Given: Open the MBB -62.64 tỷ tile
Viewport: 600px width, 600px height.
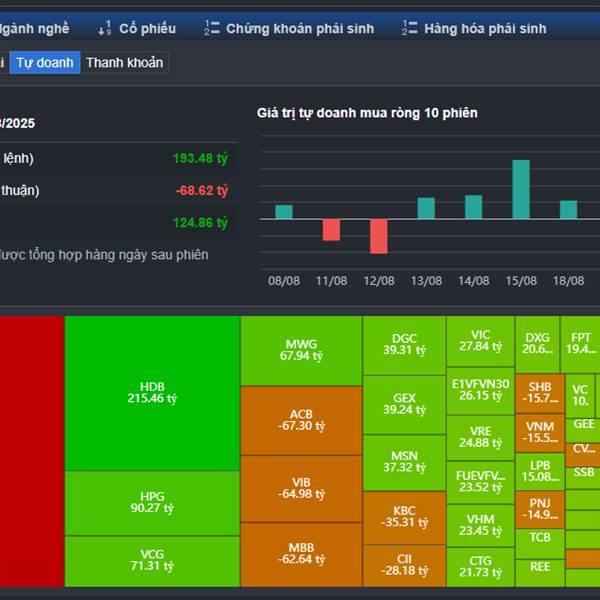Looking at the screenshot, I should (x=302, y=554).
